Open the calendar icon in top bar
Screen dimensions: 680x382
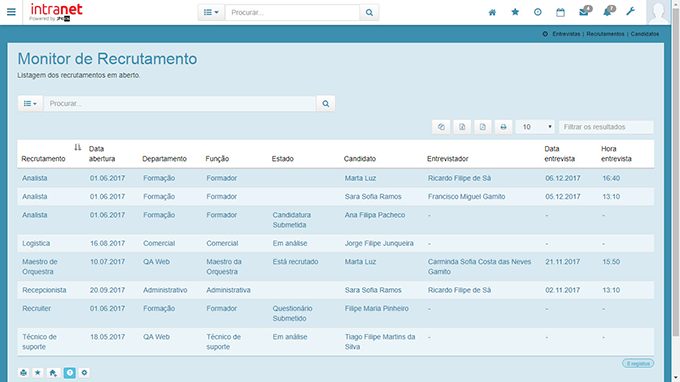[x=560, y=12]
